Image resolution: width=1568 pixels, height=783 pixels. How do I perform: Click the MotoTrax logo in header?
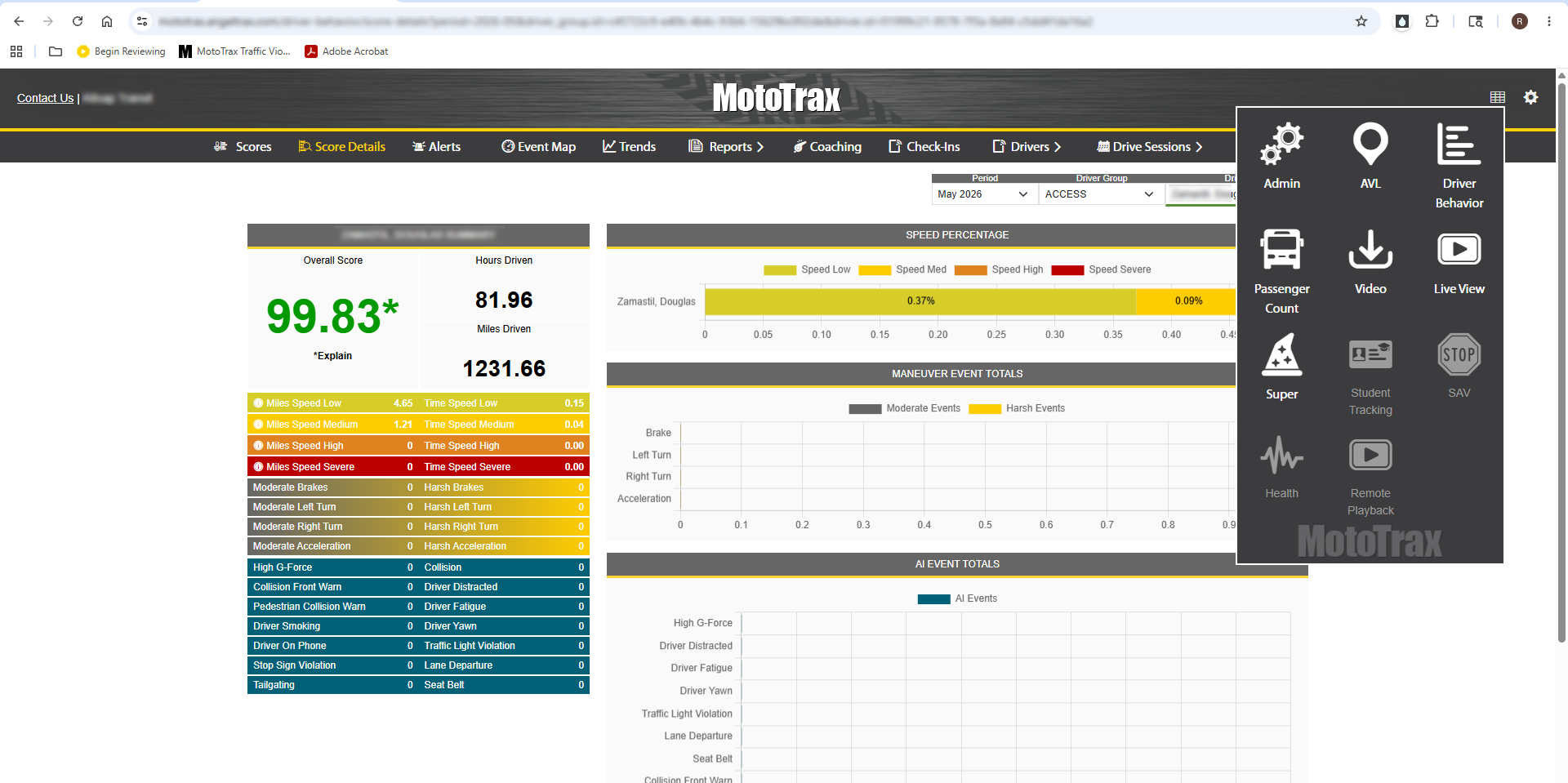tap(776, 98)
